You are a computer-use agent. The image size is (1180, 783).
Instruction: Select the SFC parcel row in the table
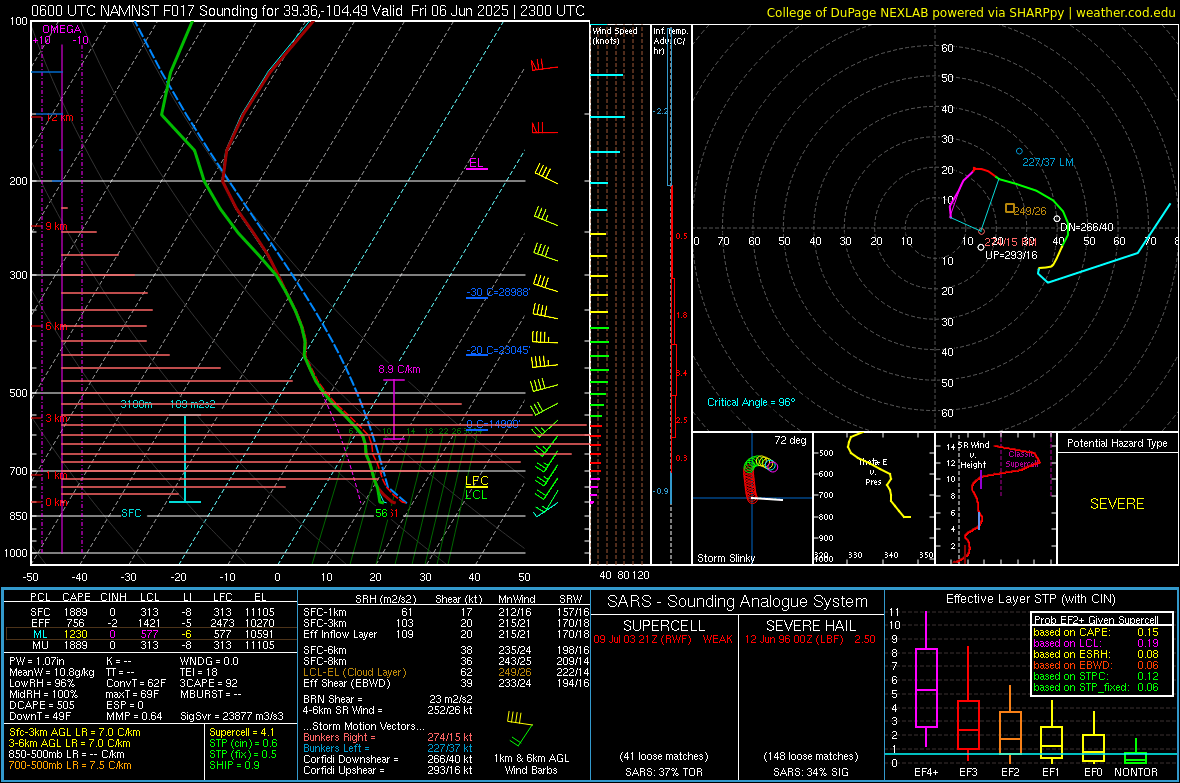click(151, 612)
